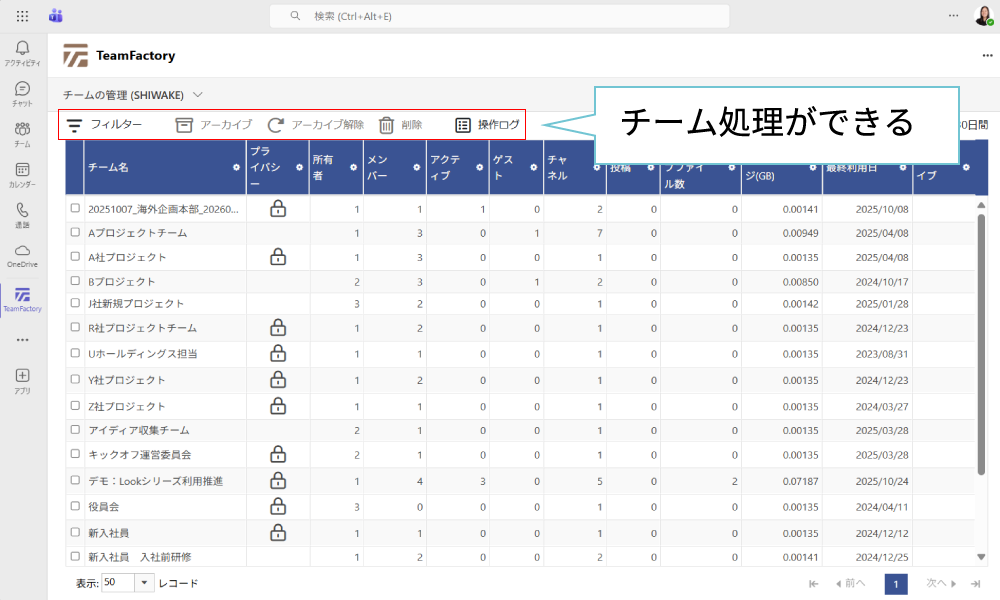Open the Activity bell in sidebar
Image resolution: width=1000 pixels, height=600 pixels.
22,48
